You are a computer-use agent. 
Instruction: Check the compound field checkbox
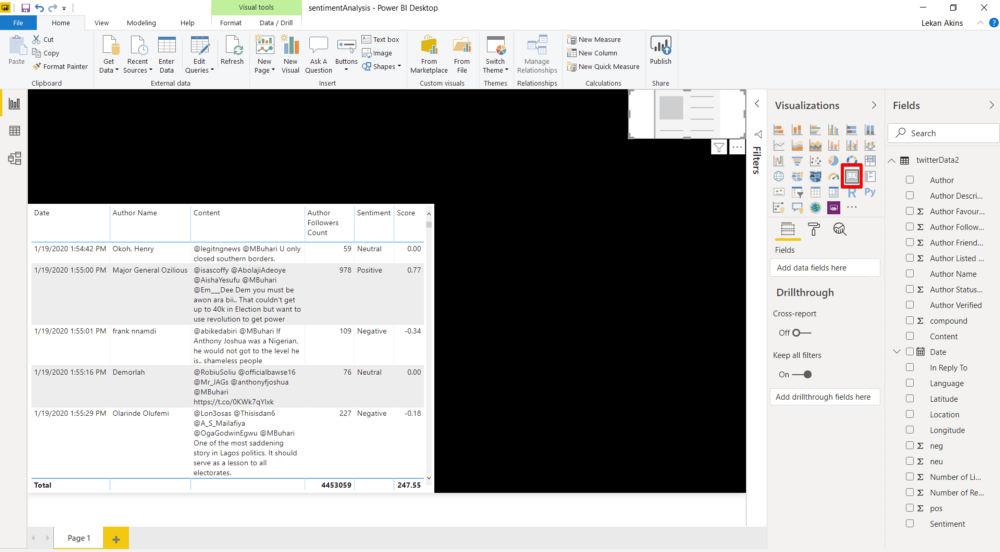[910, 321]
